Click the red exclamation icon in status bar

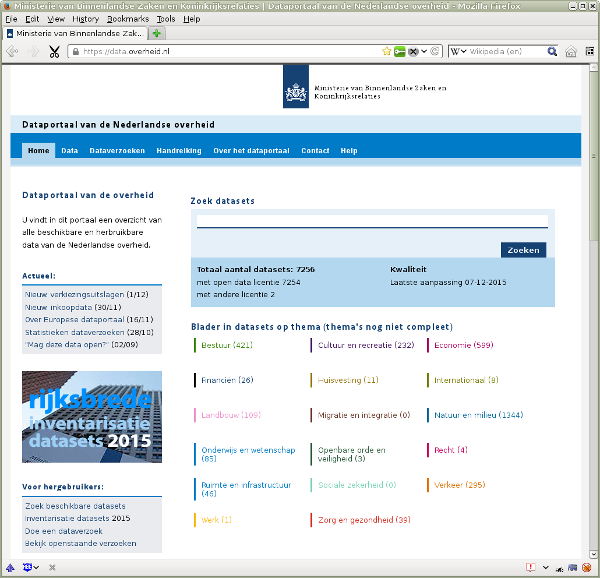click(530, 567)
